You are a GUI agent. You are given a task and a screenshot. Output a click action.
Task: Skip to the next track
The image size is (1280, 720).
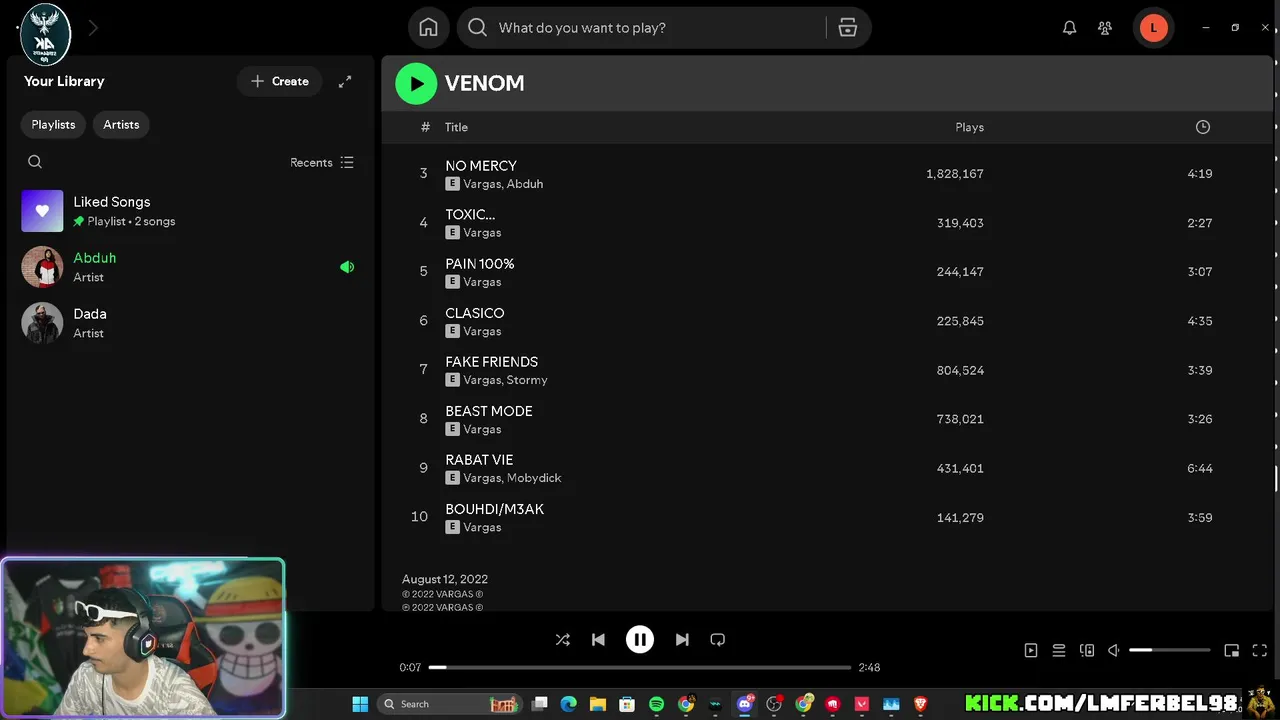click(x=682, y=640)
